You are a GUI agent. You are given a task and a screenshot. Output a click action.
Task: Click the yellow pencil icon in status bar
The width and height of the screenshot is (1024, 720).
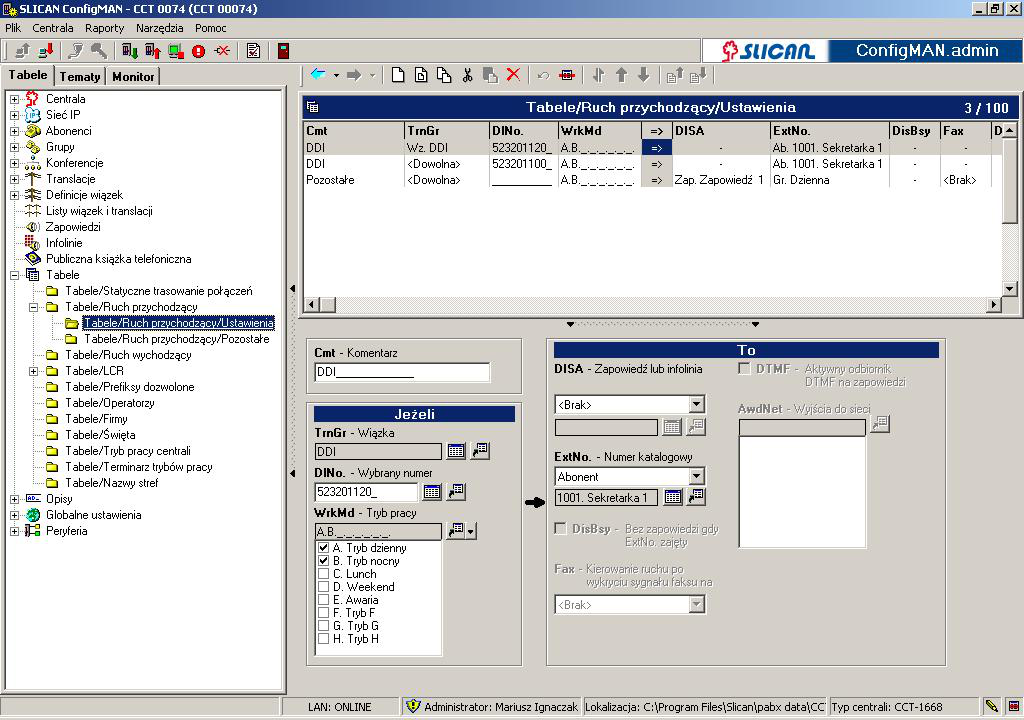(x=991, y=706)
